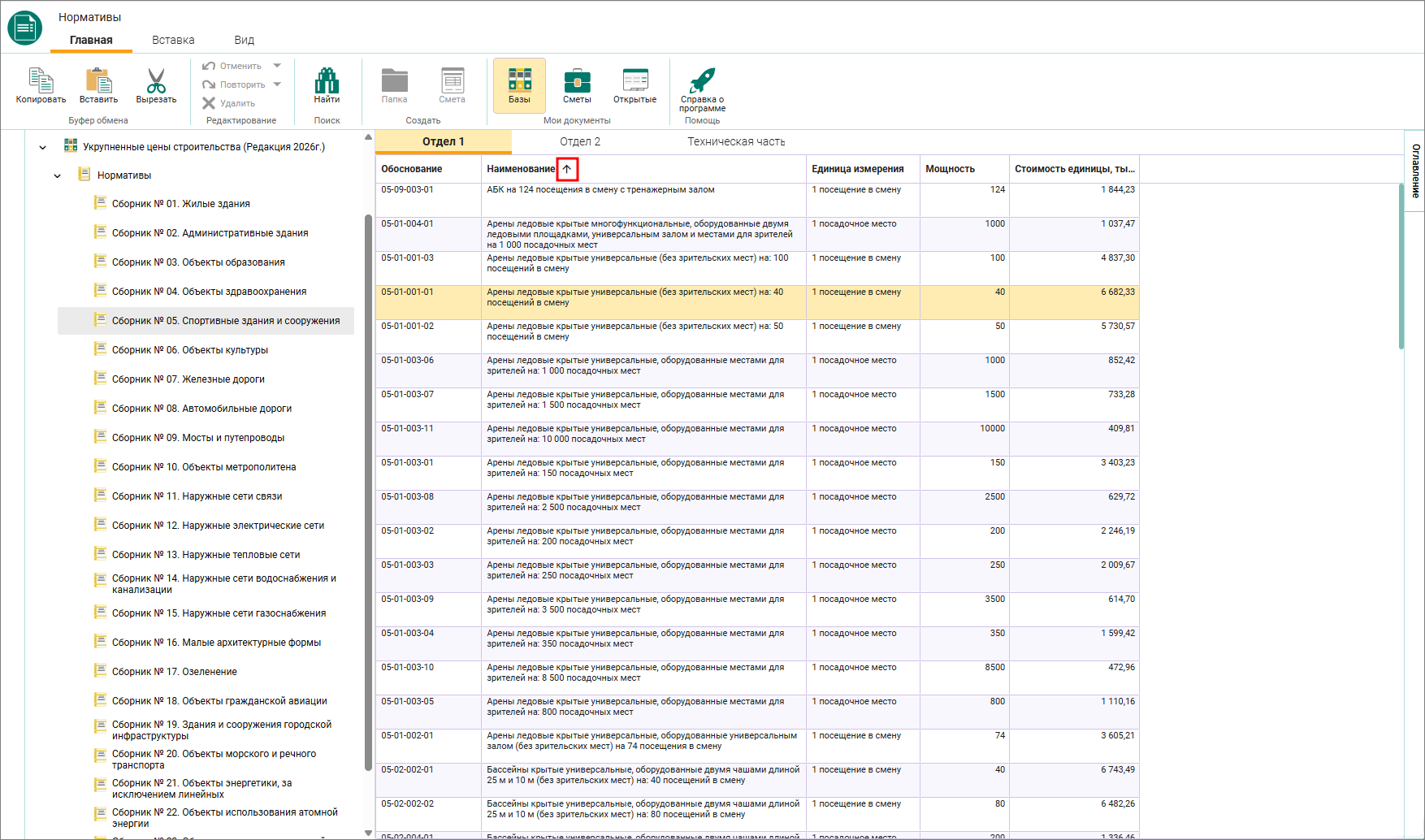This screenshot has width=1425, height=840.
Task: Click the application logo icon at top-left
Action: click(x=25, y=28)
